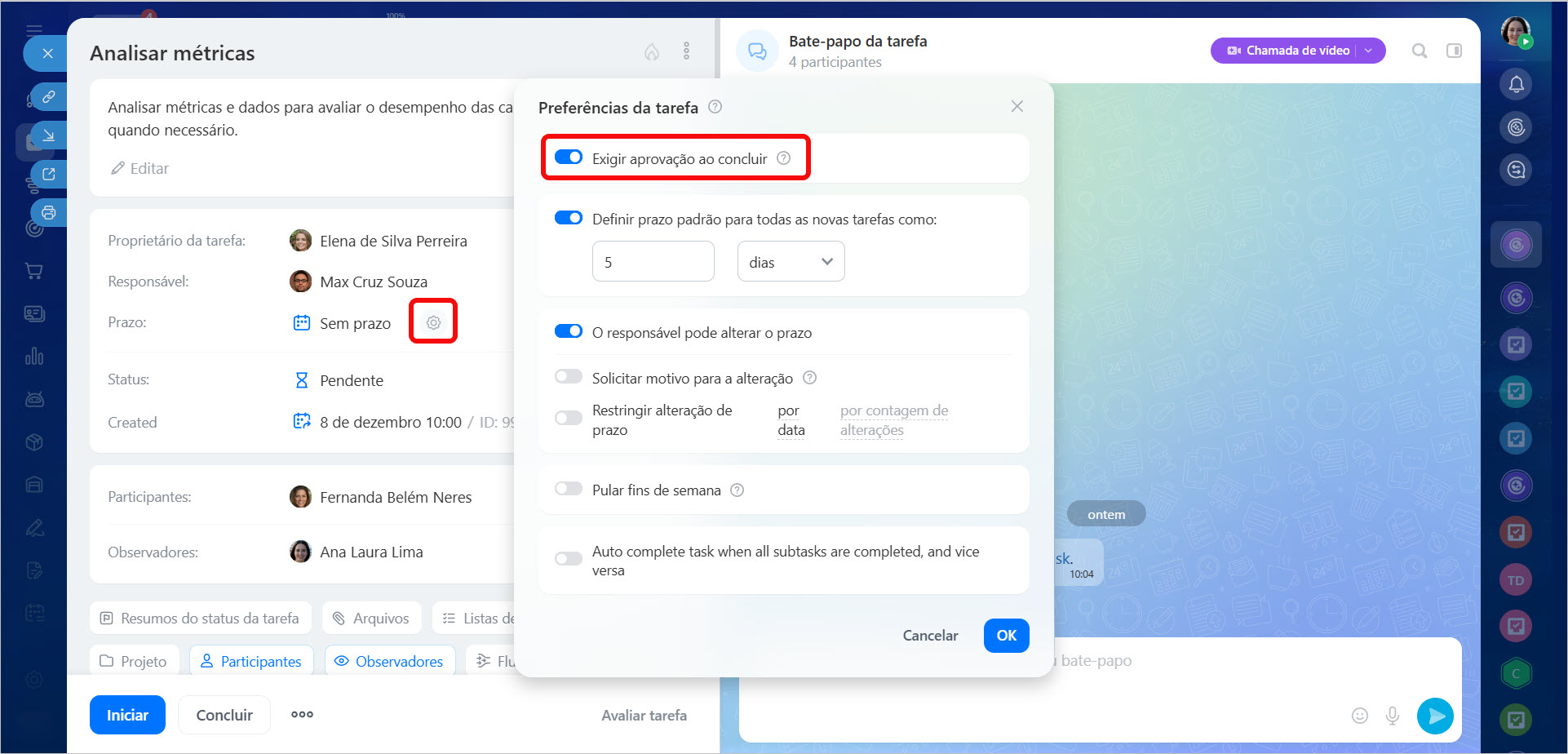Disable Exigir aprovação ao concluir toggle
The image size is (1568, 754).
pyautogui.click(x=569, y=157)
